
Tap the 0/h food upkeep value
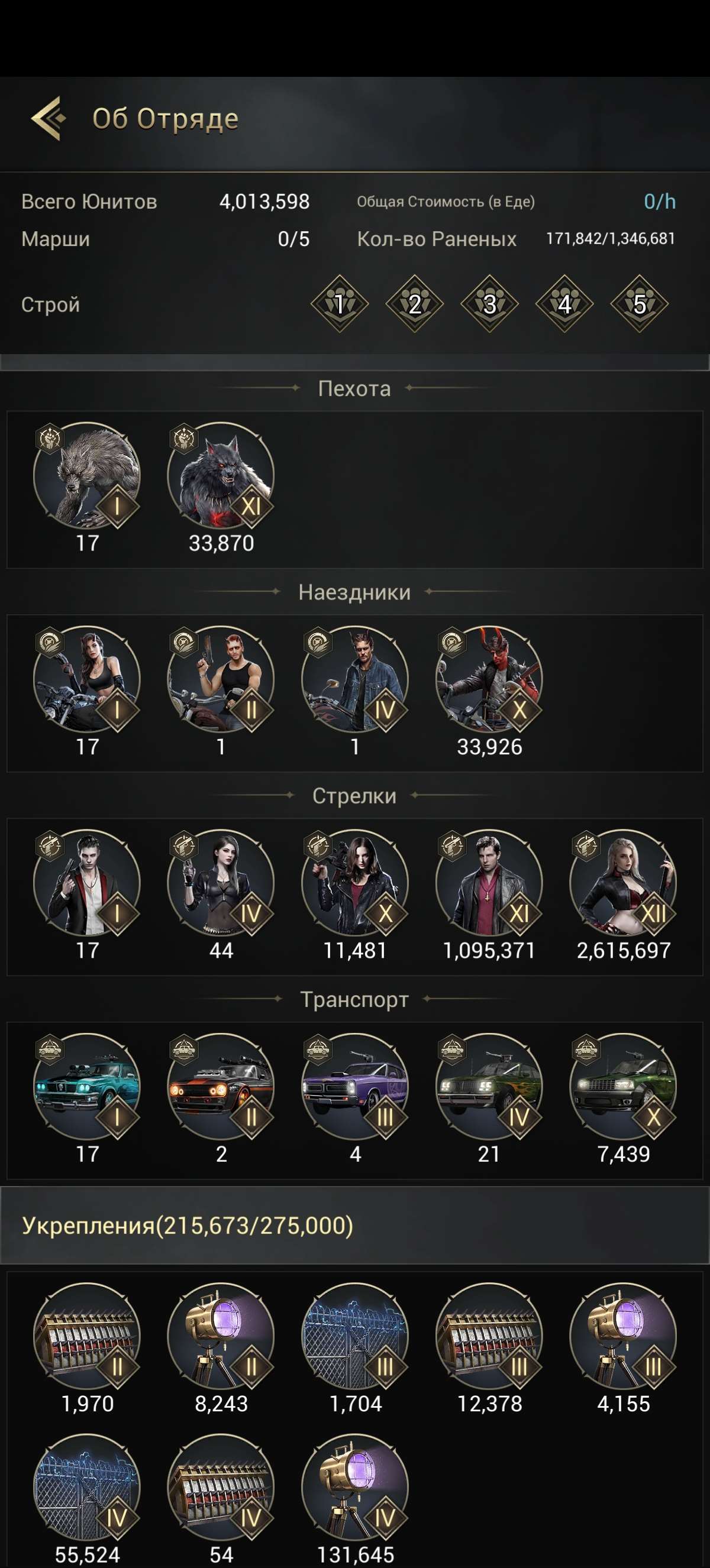660,202
